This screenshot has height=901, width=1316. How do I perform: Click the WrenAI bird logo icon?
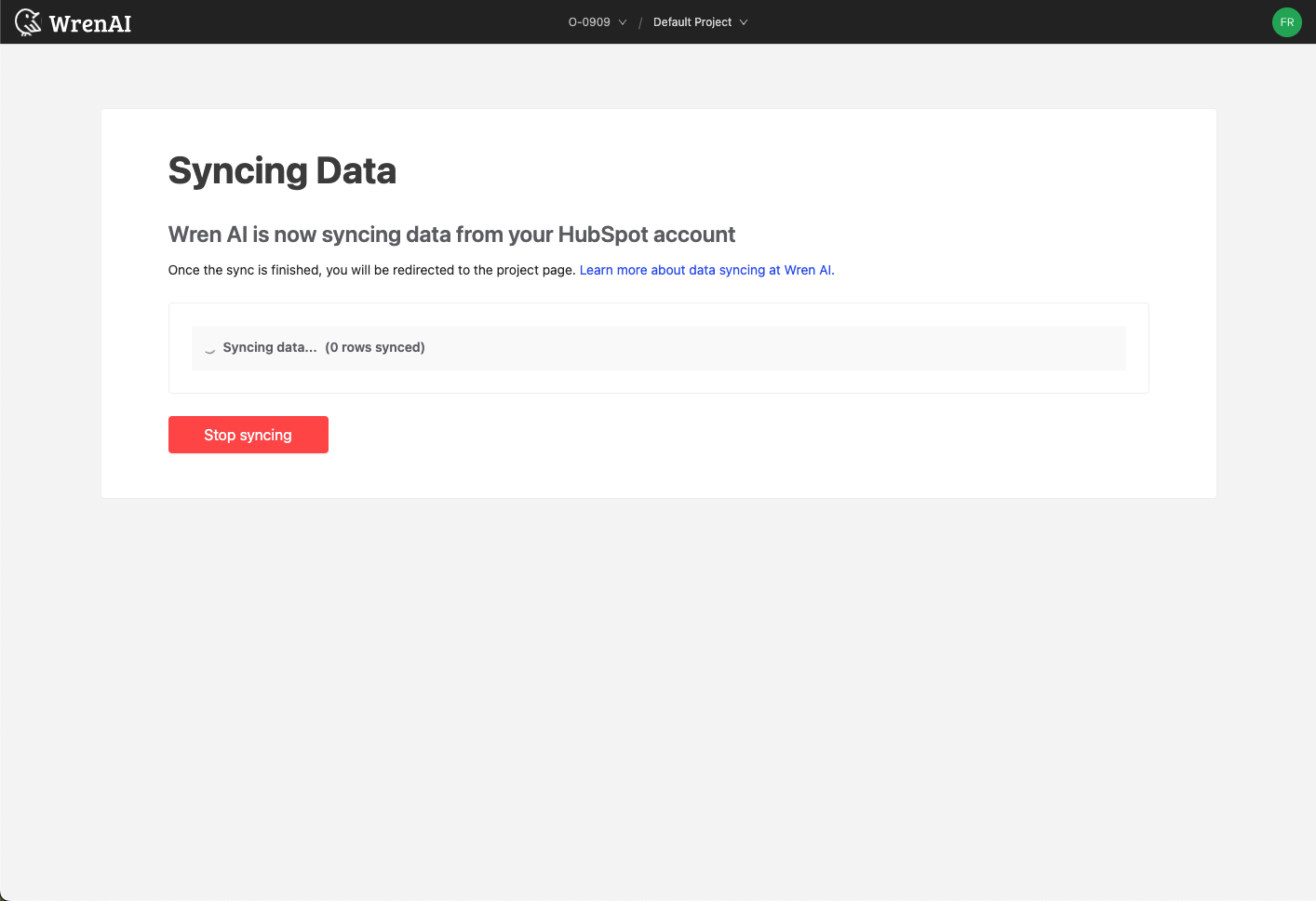point(28,22)
